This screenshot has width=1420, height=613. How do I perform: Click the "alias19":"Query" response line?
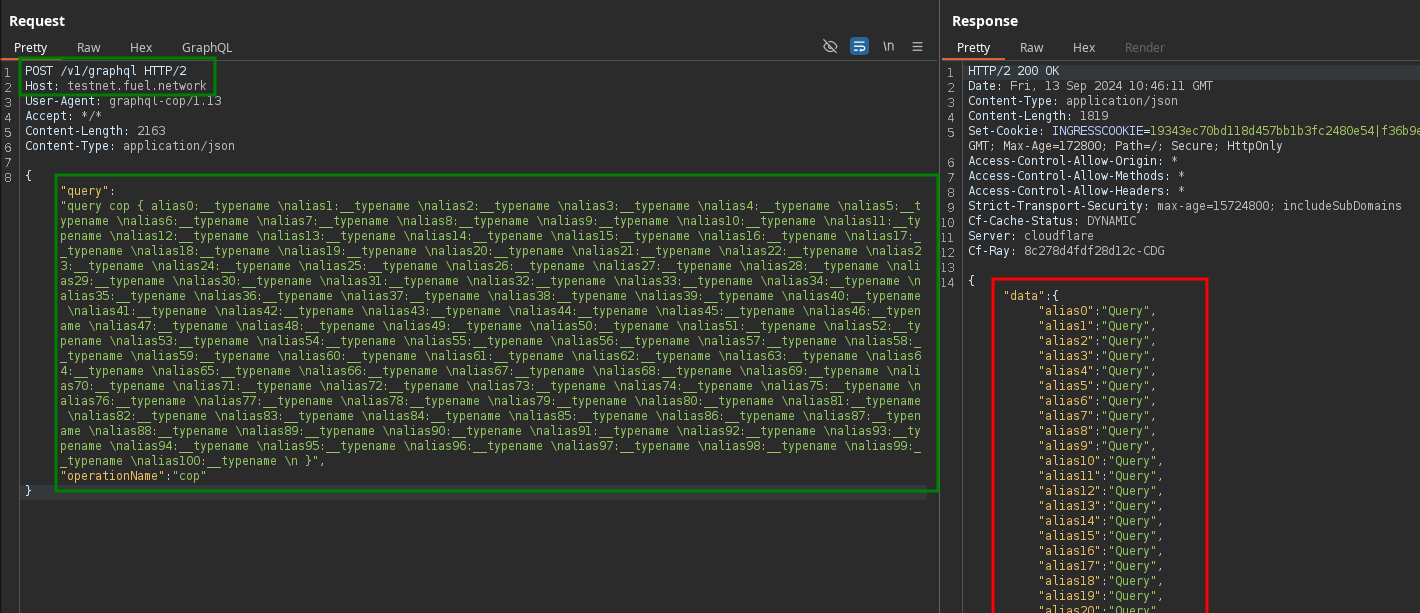point(1101,596)
